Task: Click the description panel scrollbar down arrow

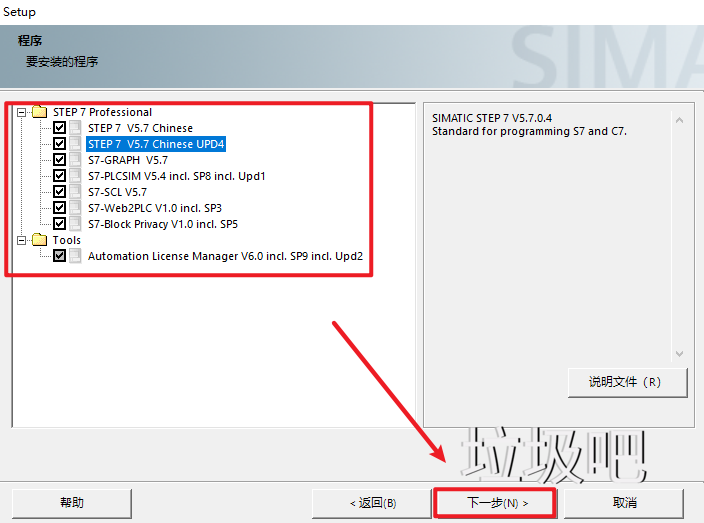Action: (x=680, y=354)
